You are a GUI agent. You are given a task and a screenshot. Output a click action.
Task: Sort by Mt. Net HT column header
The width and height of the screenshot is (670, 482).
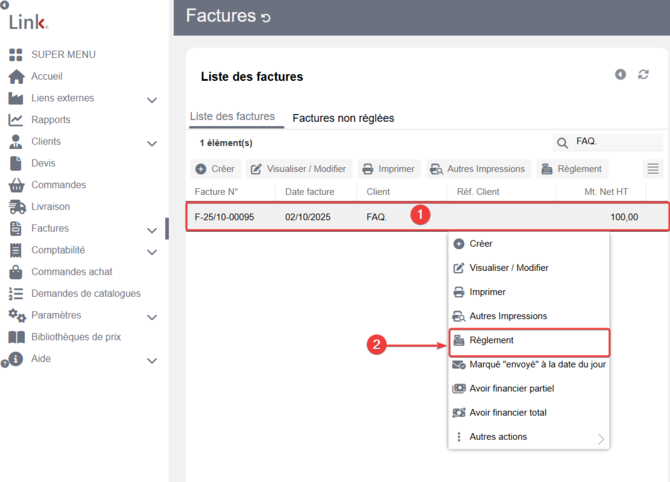(x=606, y=192)
